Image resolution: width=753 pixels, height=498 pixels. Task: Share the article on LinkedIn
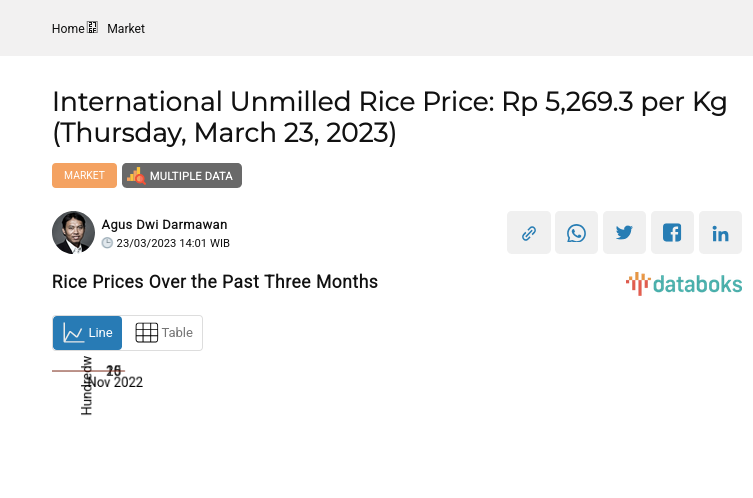point(720,233)
